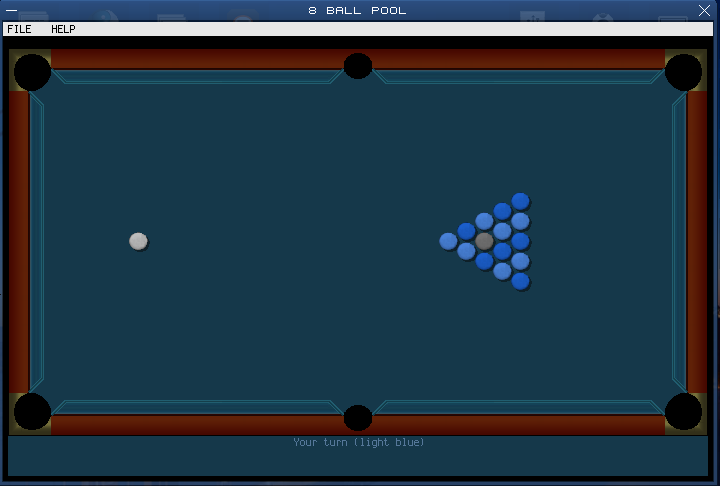Image resolution: width=720 pixels, height=486 pixels.
Task: Click the "Your turn (light blue)" status text
Action: tap(358, 442)
